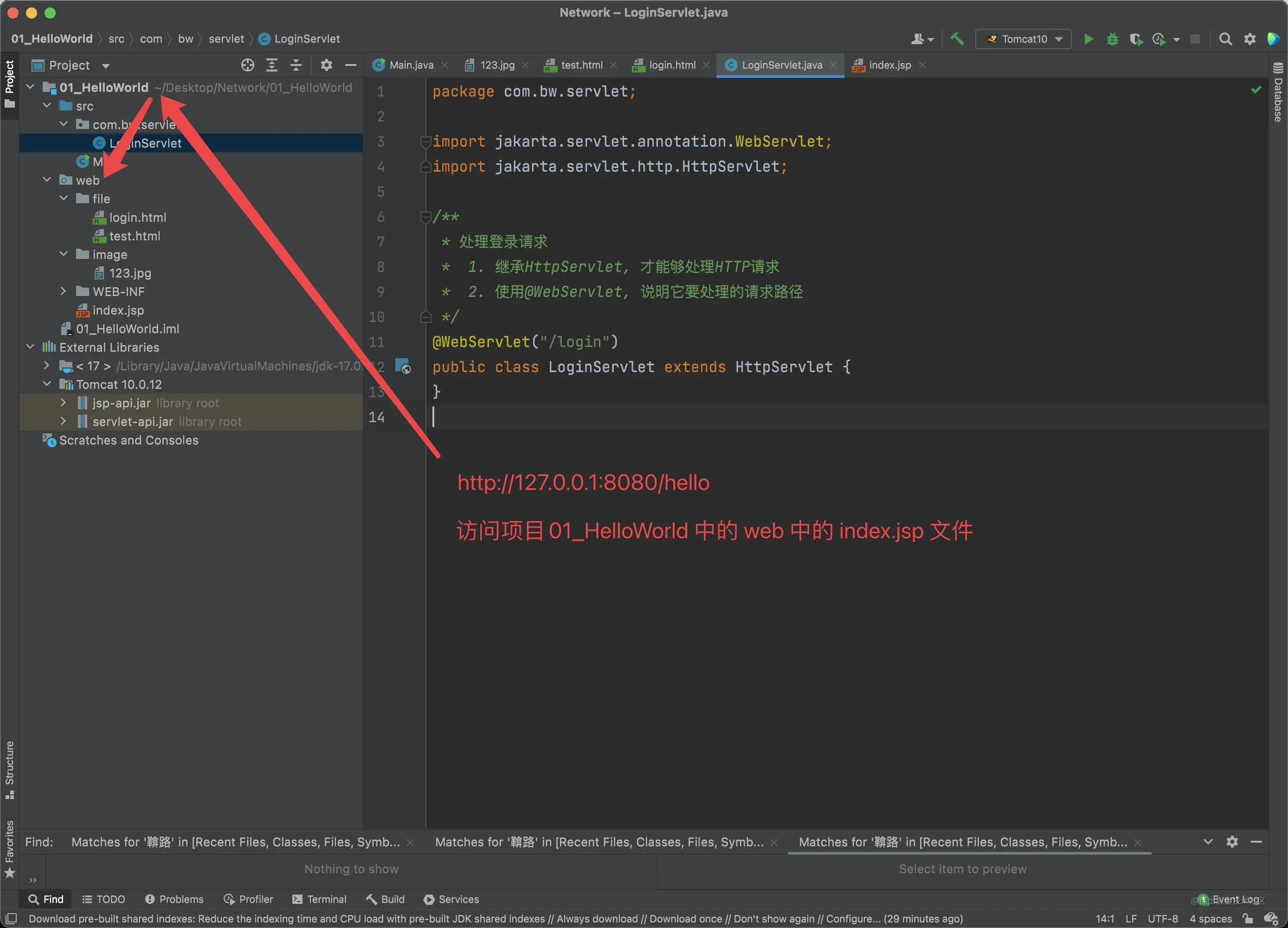The image size is (1288, 928).
Task: Open the Problems tool window
Action: 174,899
